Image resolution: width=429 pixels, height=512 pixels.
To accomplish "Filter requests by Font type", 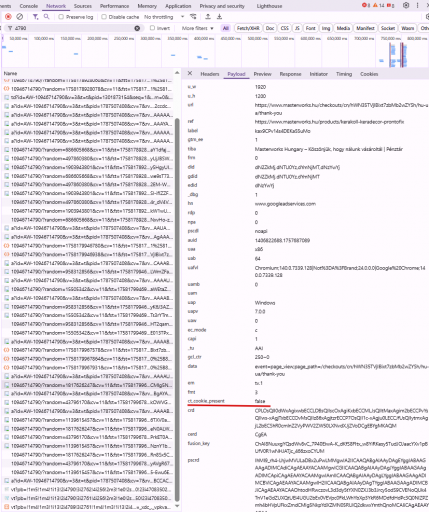I will point(310,28).
